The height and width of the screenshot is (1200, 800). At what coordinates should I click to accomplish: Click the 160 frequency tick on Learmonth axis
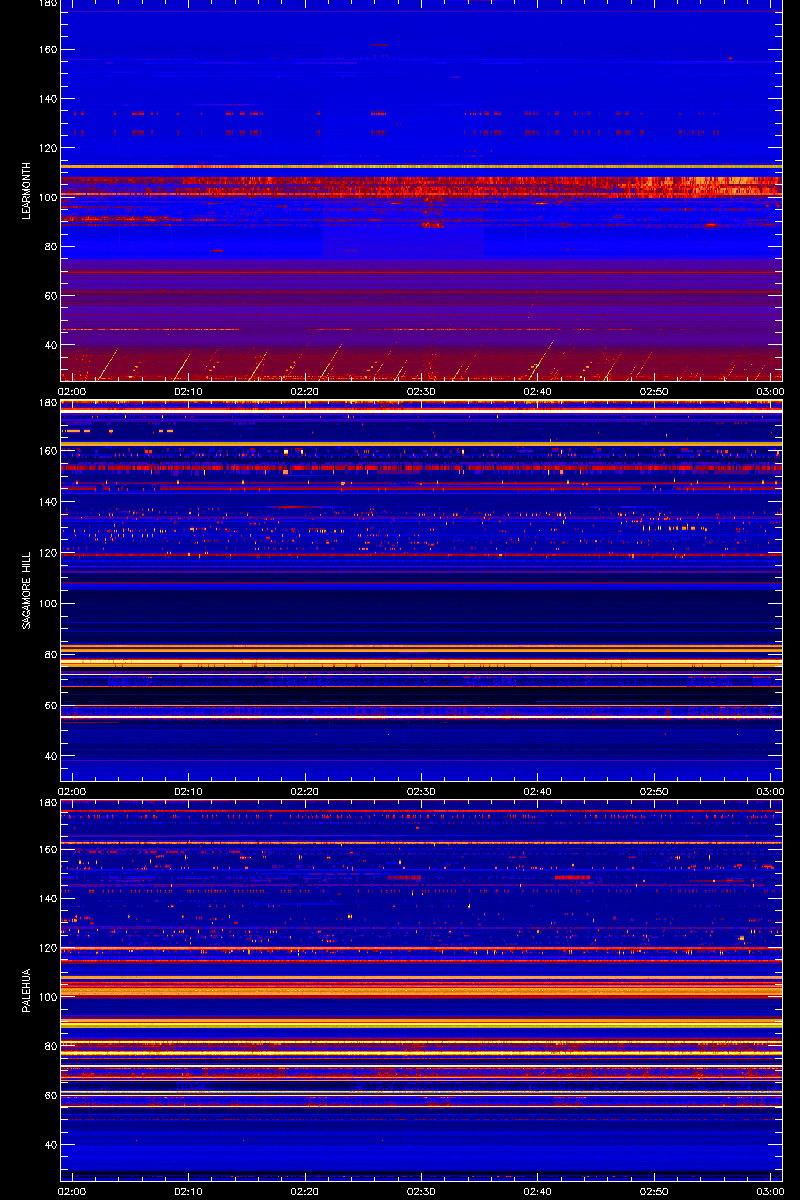(x=47, y=50)
